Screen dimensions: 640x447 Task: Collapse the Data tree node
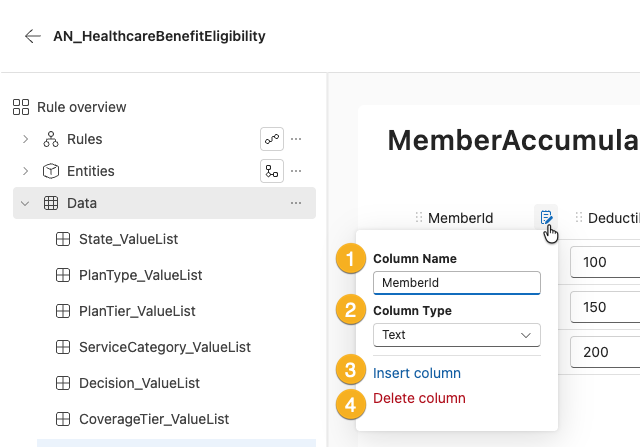[25, 203]
